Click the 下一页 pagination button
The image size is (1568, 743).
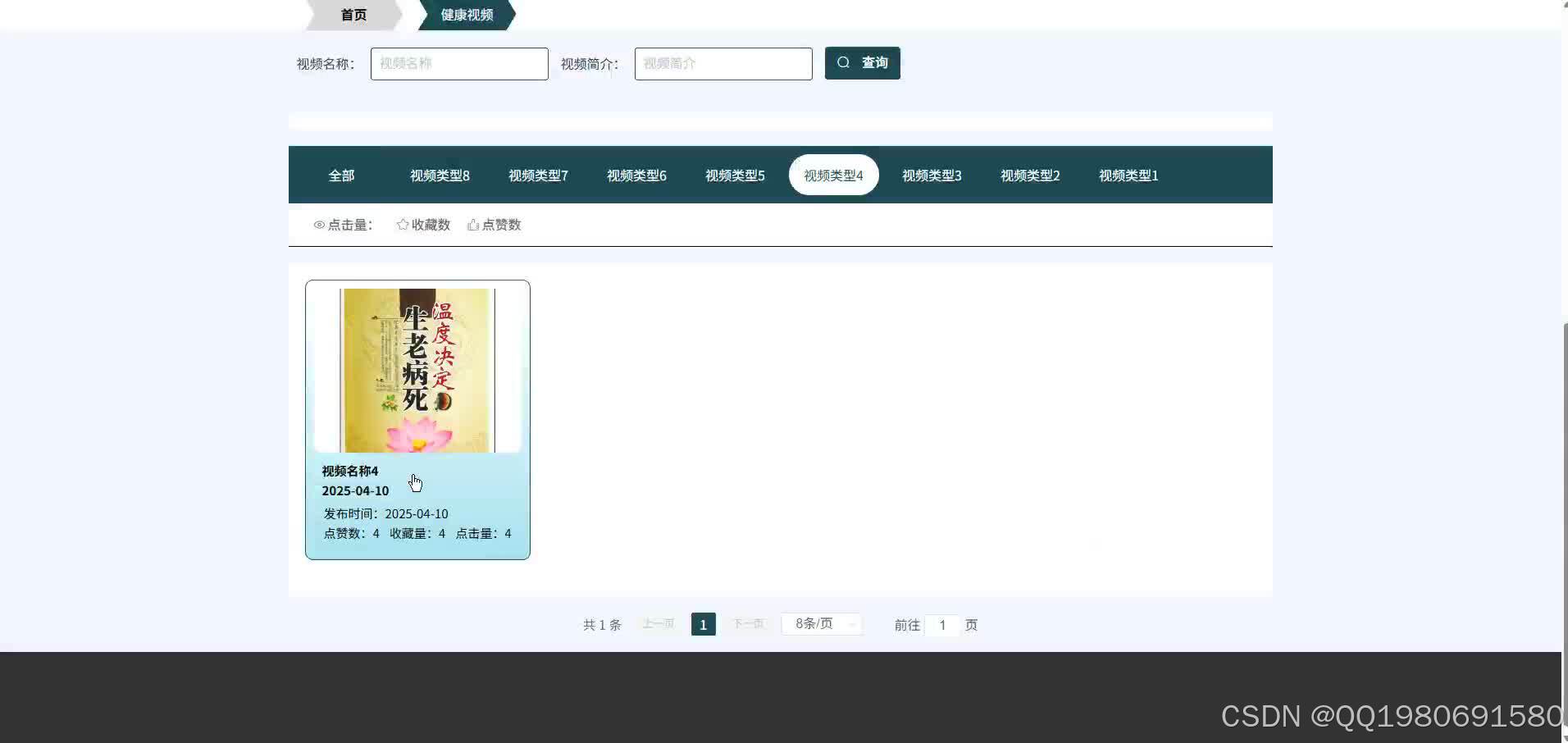point(747,623)
